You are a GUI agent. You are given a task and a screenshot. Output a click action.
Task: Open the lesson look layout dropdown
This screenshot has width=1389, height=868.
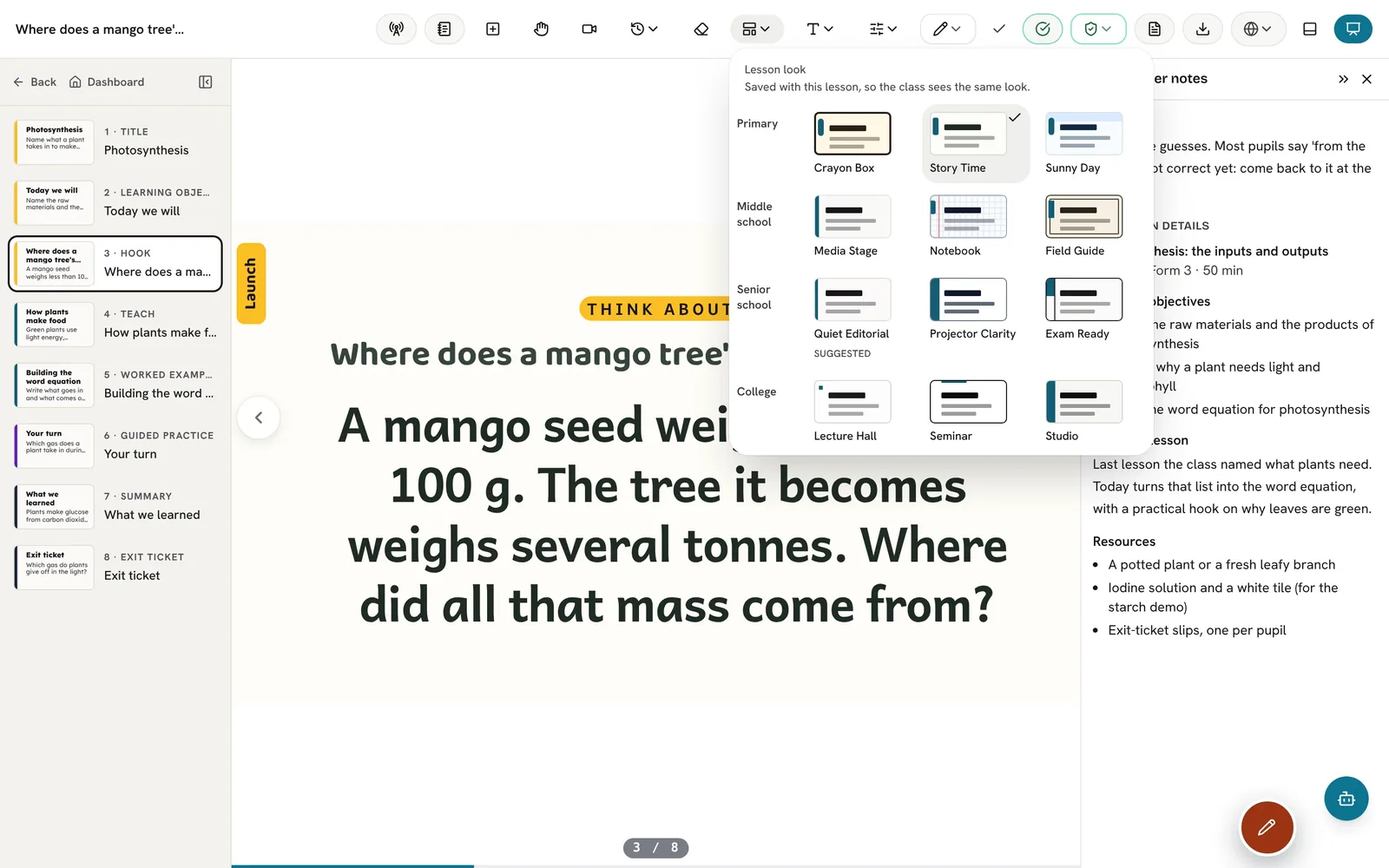pyautogui.click(x=756, y=29)
